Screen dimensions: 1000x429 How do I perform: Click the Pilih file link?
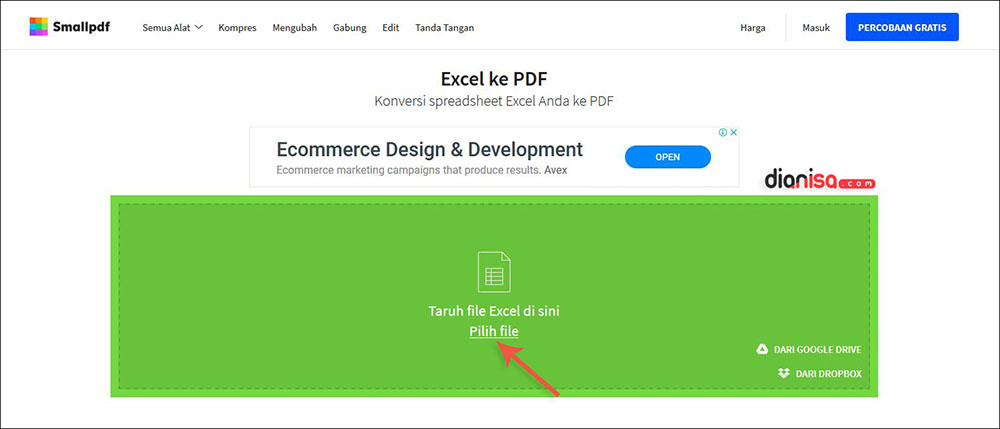click(494, 331)
